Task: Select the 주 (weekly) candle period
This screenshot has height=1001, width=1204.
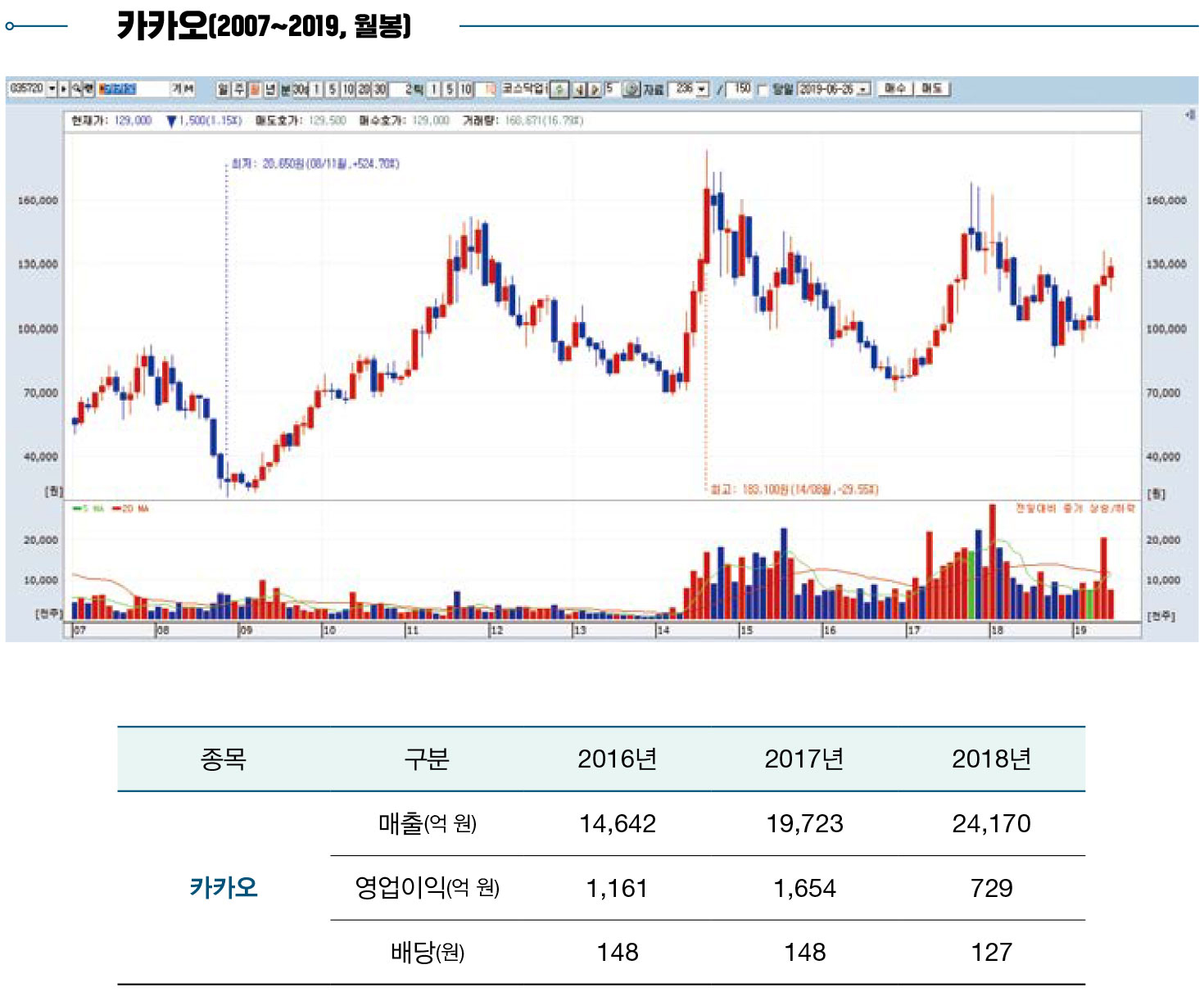Action: 238,89
